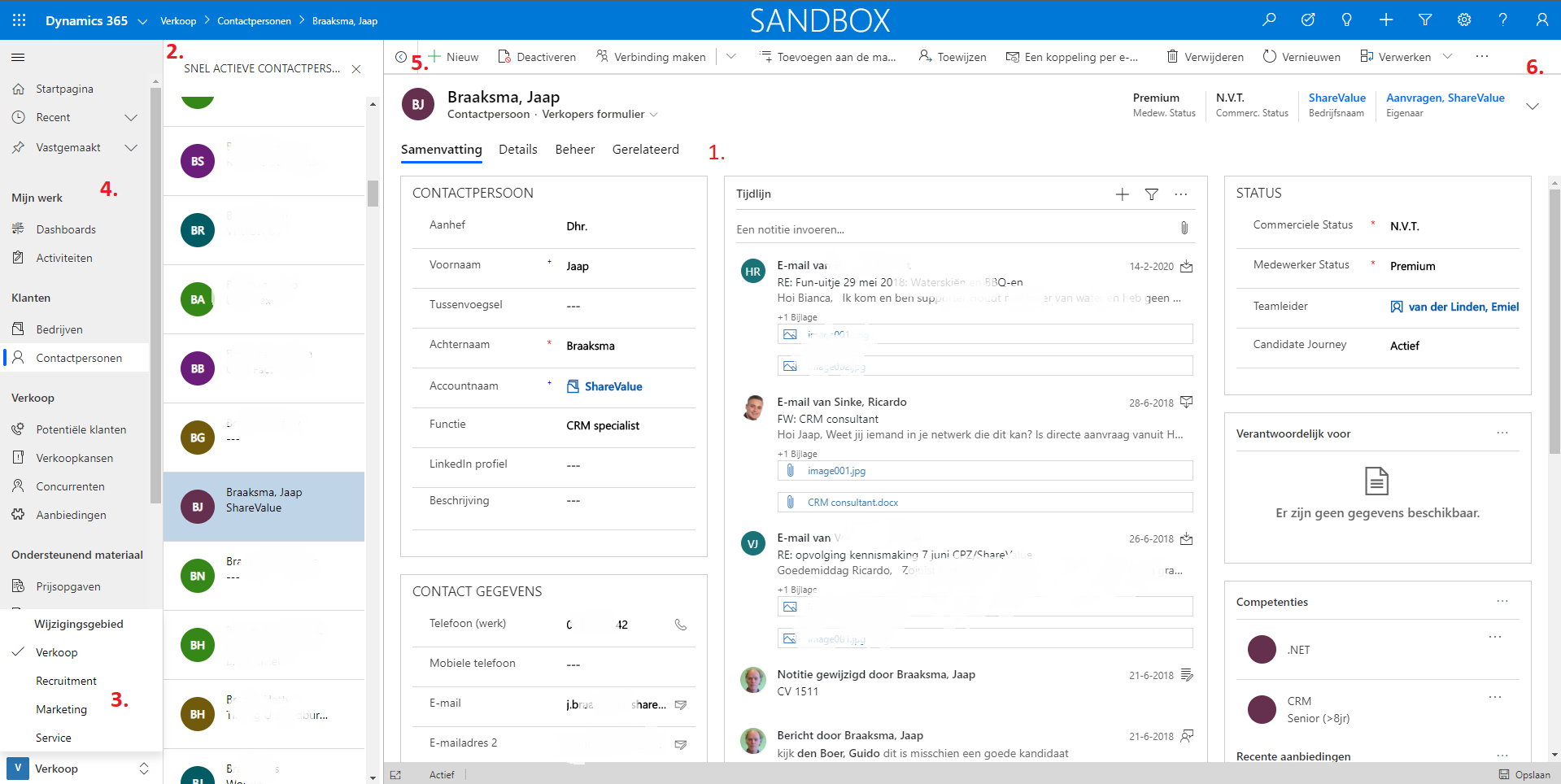This screenshot has width=1561, height=784.
Task: Attach a file with paperclip icon
Action: point(1184,229)
